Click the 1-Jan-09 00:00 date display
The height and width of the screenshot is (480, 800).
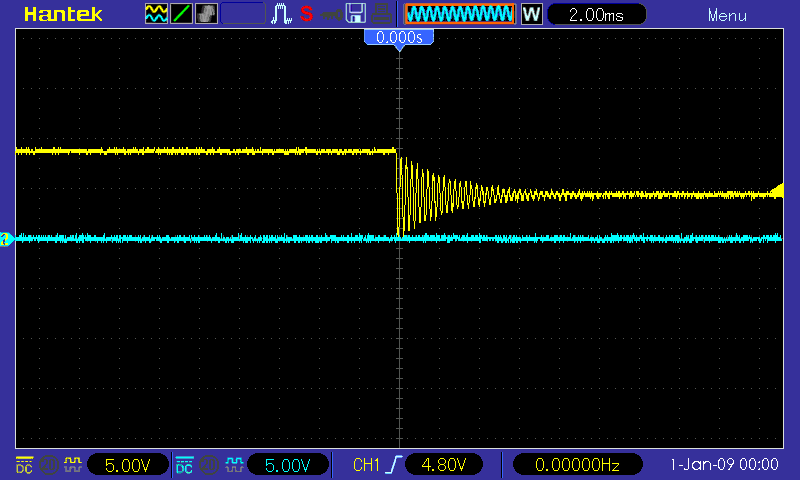point(724,464)
